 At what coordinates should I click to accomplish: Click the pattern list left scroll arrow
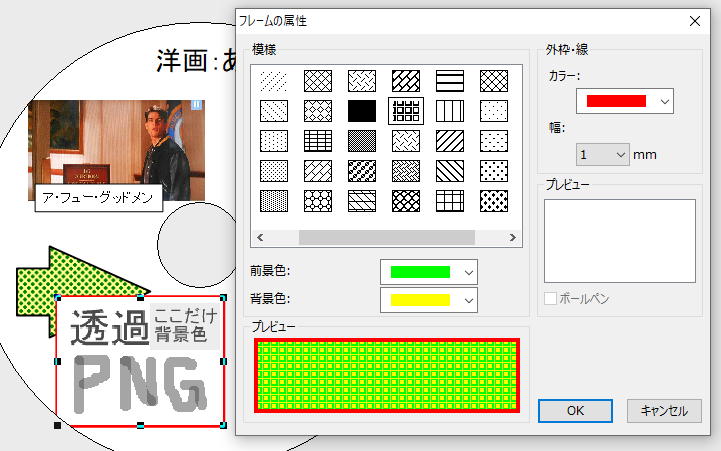[x=260, y=238]
